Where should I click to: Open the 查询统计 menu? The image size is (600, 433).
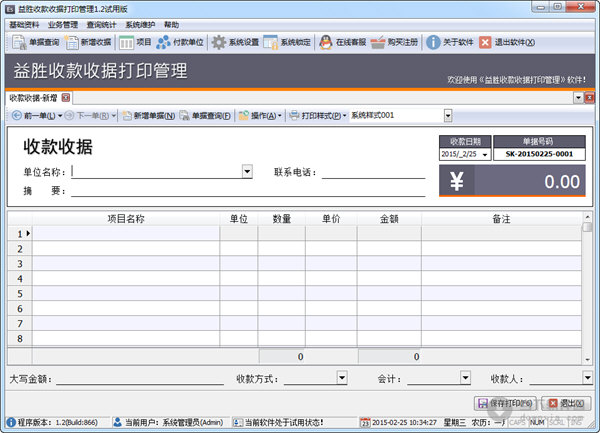coord(101,24)
